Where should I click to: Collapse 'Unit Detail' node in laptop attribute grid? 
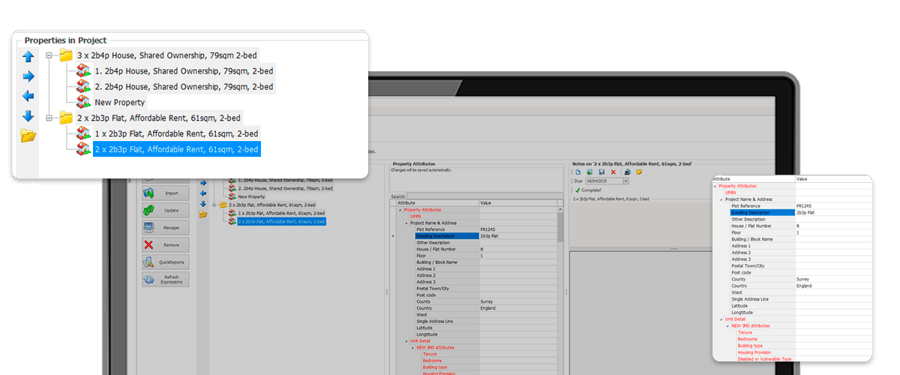[406, 341]
